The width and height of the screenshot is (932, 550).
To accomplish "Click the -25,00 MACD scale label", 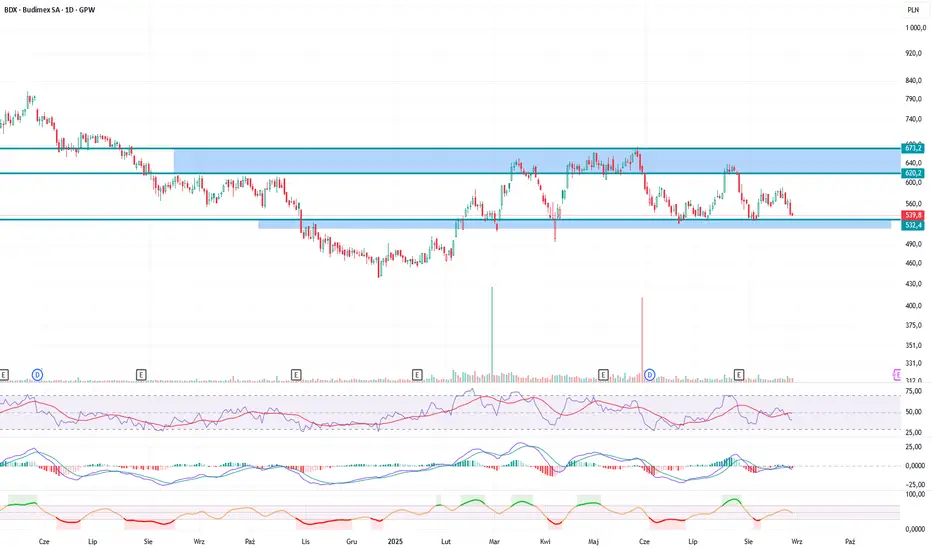I will [x=914, y=484].
